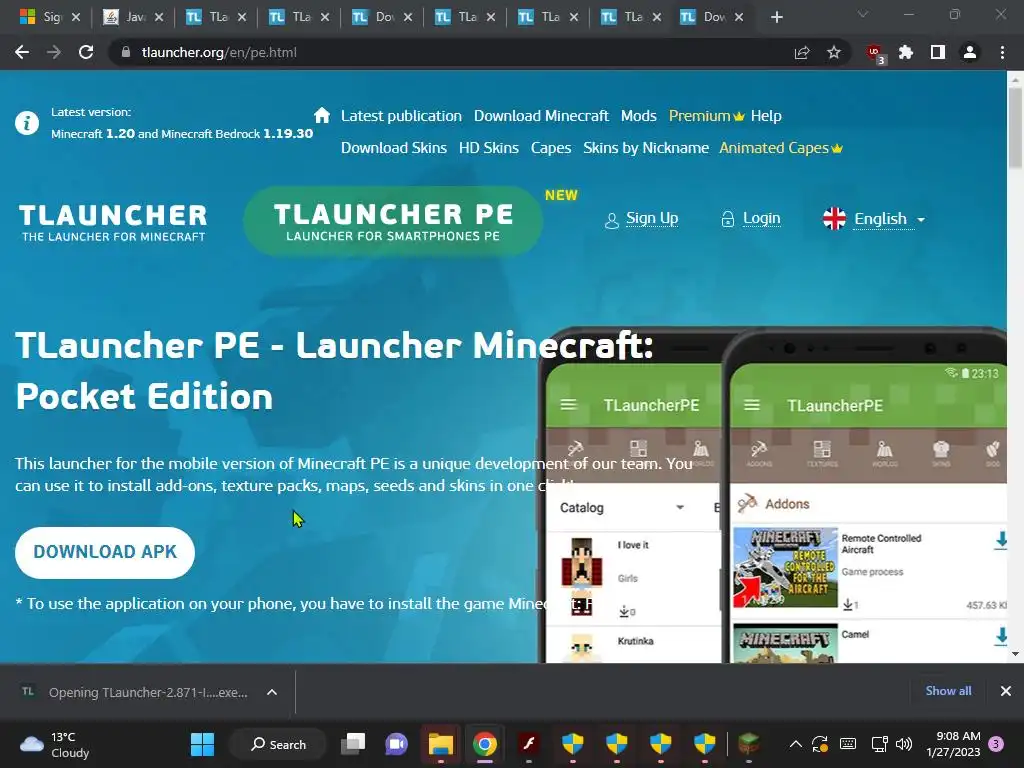The image size is (1024, 768).
Task: Open the Mods menu item
Action: (639, 116)
